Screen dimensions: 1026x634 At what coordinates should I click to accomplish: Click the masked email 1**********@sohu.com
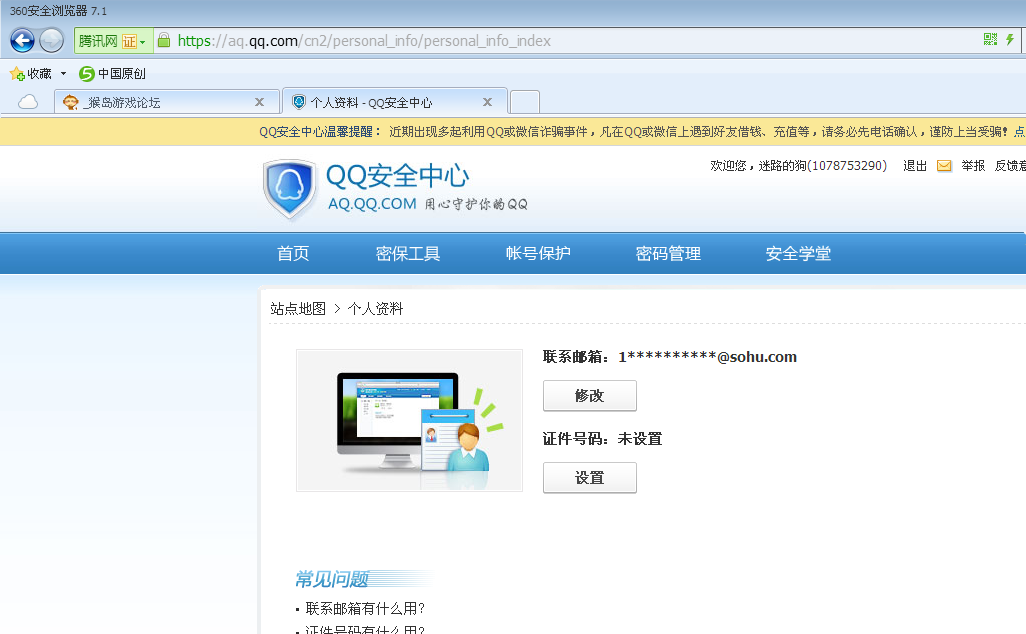(707, 357)
